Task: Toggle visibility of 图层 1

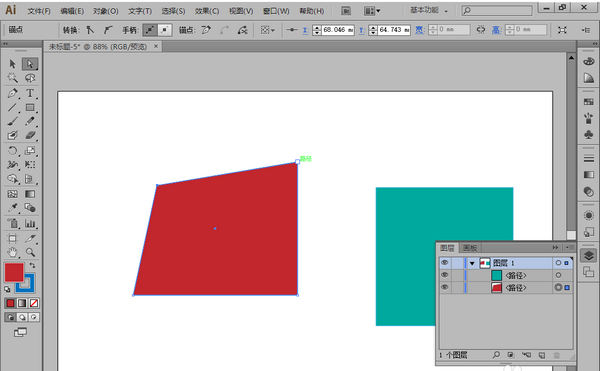Action: pyautogui.click(x=444, y=263)
